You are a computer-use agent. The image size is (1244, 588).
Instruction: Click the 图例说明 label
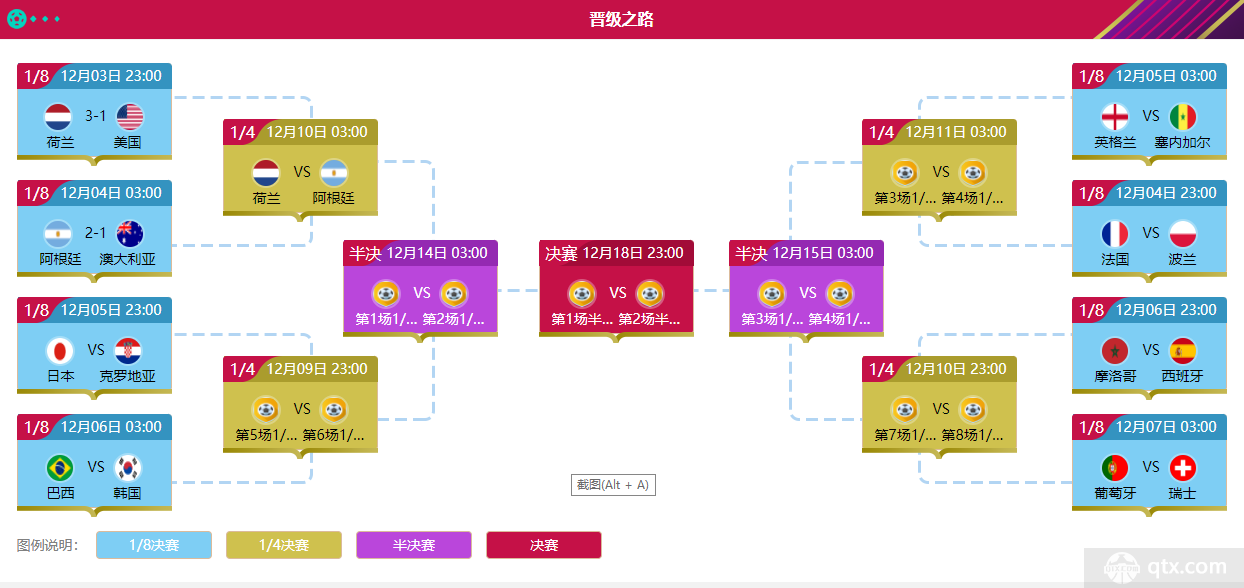[x=47, y=545]
